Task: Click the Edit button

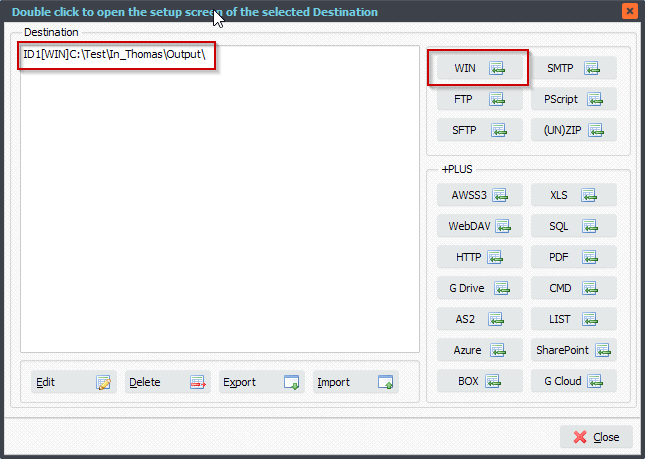Action: [74, 382]
